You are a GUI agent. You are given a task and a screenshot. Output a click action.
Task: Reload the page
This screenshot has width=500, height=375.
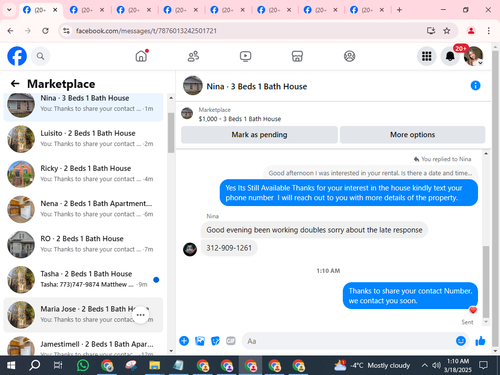tap(45, 31)
